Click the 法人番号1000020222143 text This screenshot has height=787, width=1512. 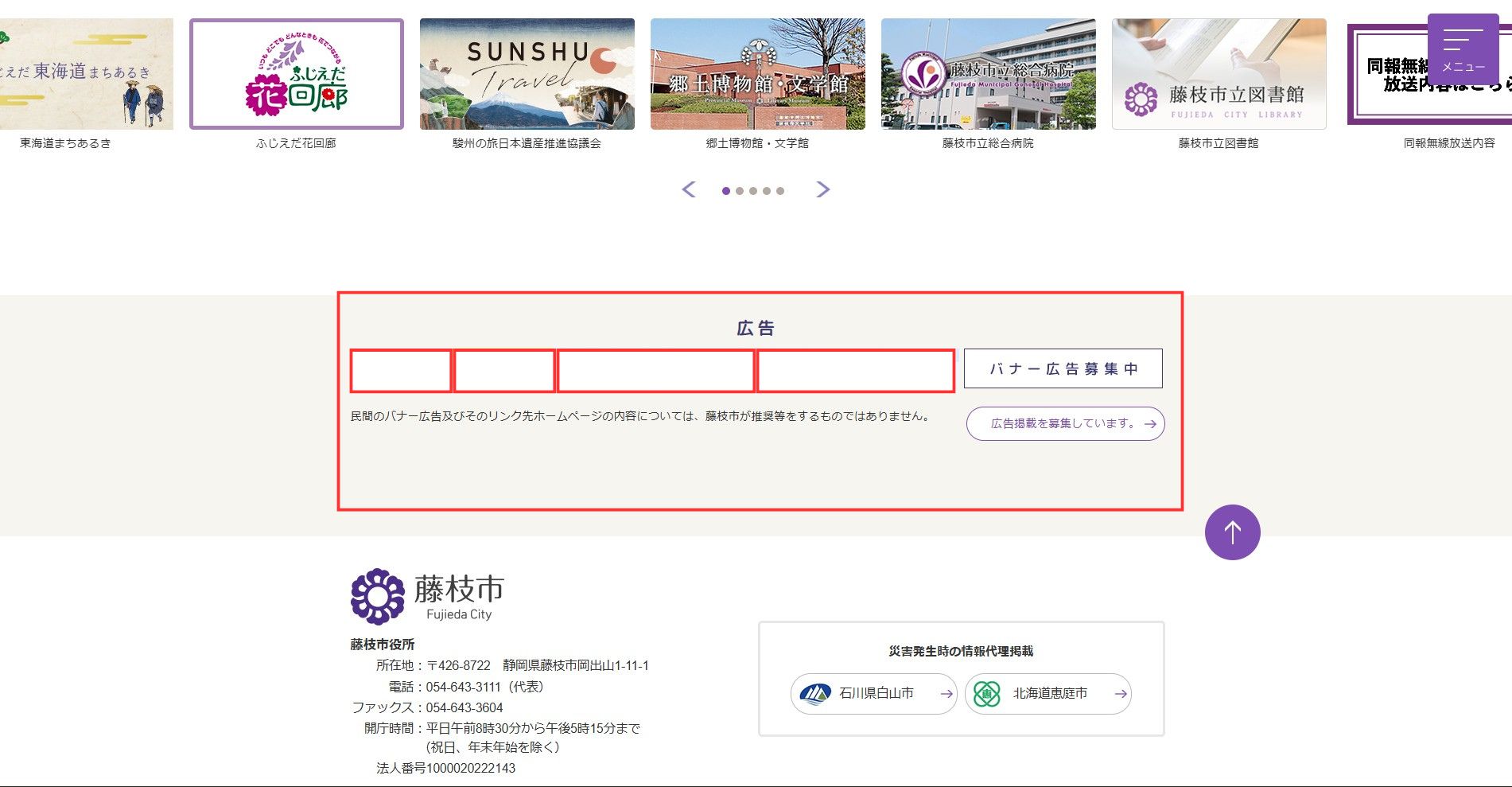pos(446,768)
